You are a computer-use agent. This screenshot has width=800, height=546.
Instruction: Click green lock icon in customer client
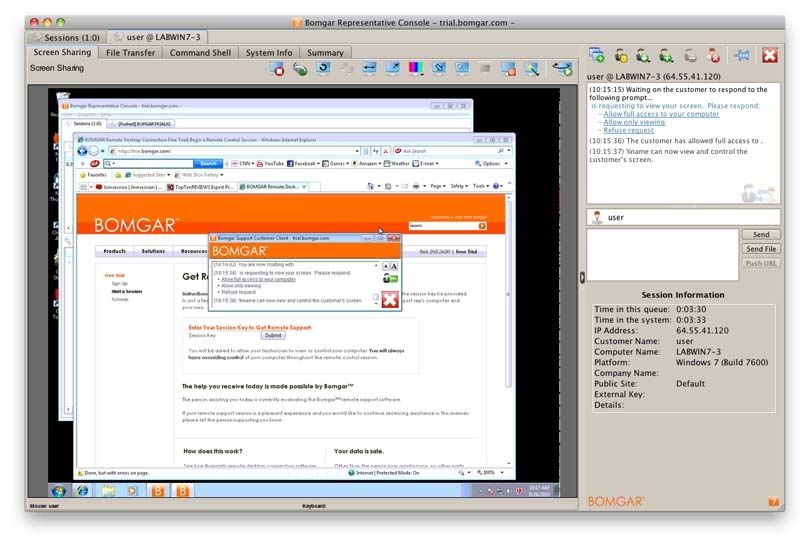(390, 279)
